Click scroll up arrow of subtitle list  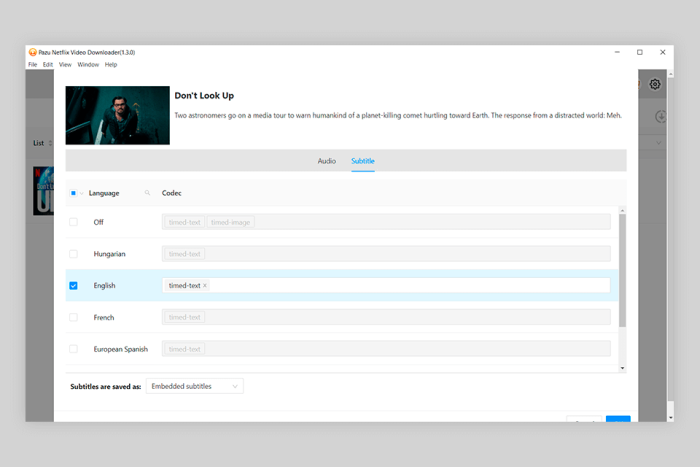622,211
